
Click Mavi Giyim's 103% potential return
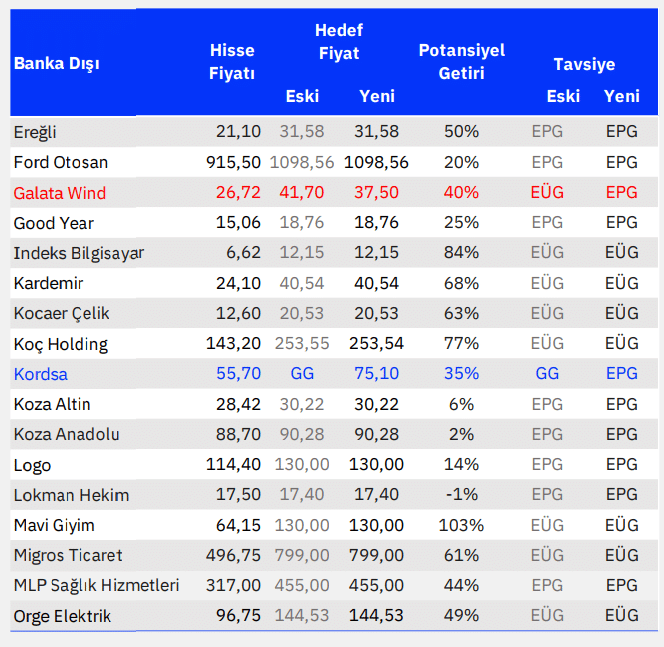coord(461,525)
